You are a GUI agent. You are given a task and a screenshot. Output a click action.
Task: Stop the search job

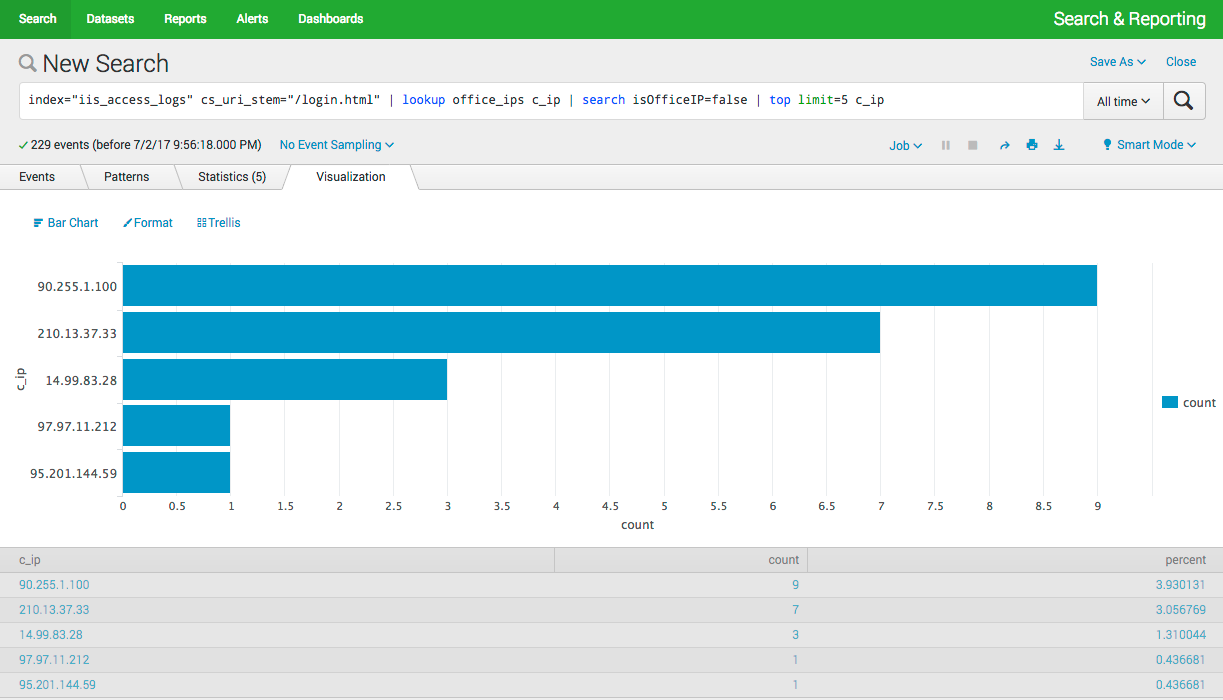coord(972,145)
